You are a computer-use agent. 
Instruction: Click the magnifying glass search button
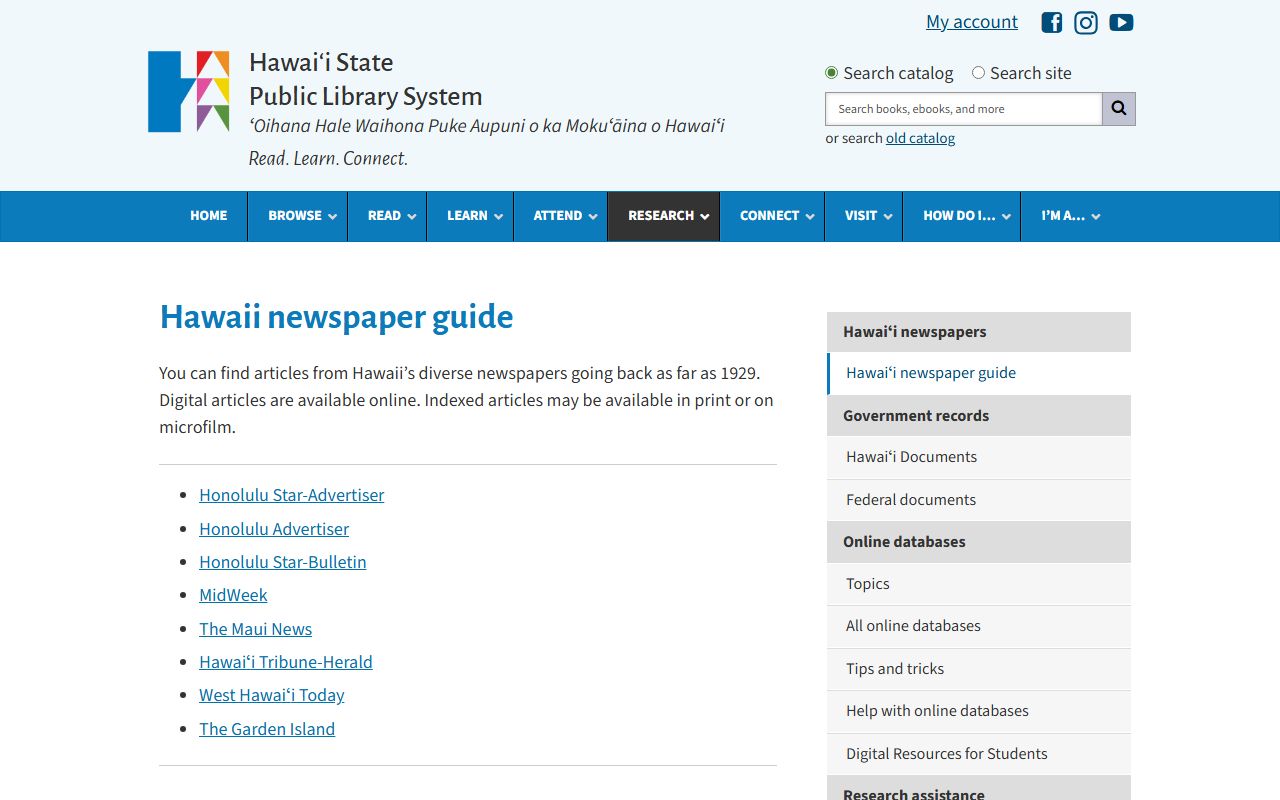(1119, 109)
